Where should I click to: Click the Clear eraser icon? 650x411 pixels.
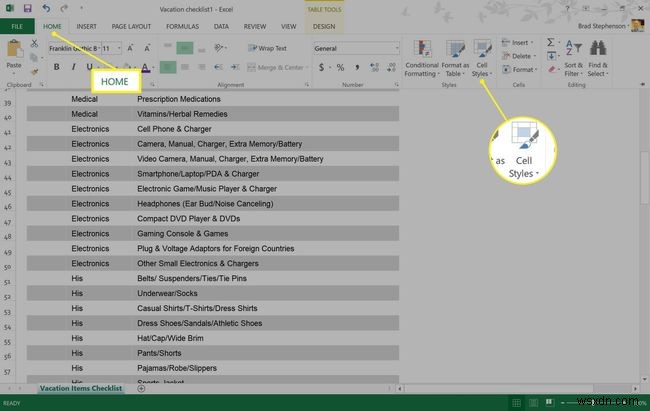[551, 70]
